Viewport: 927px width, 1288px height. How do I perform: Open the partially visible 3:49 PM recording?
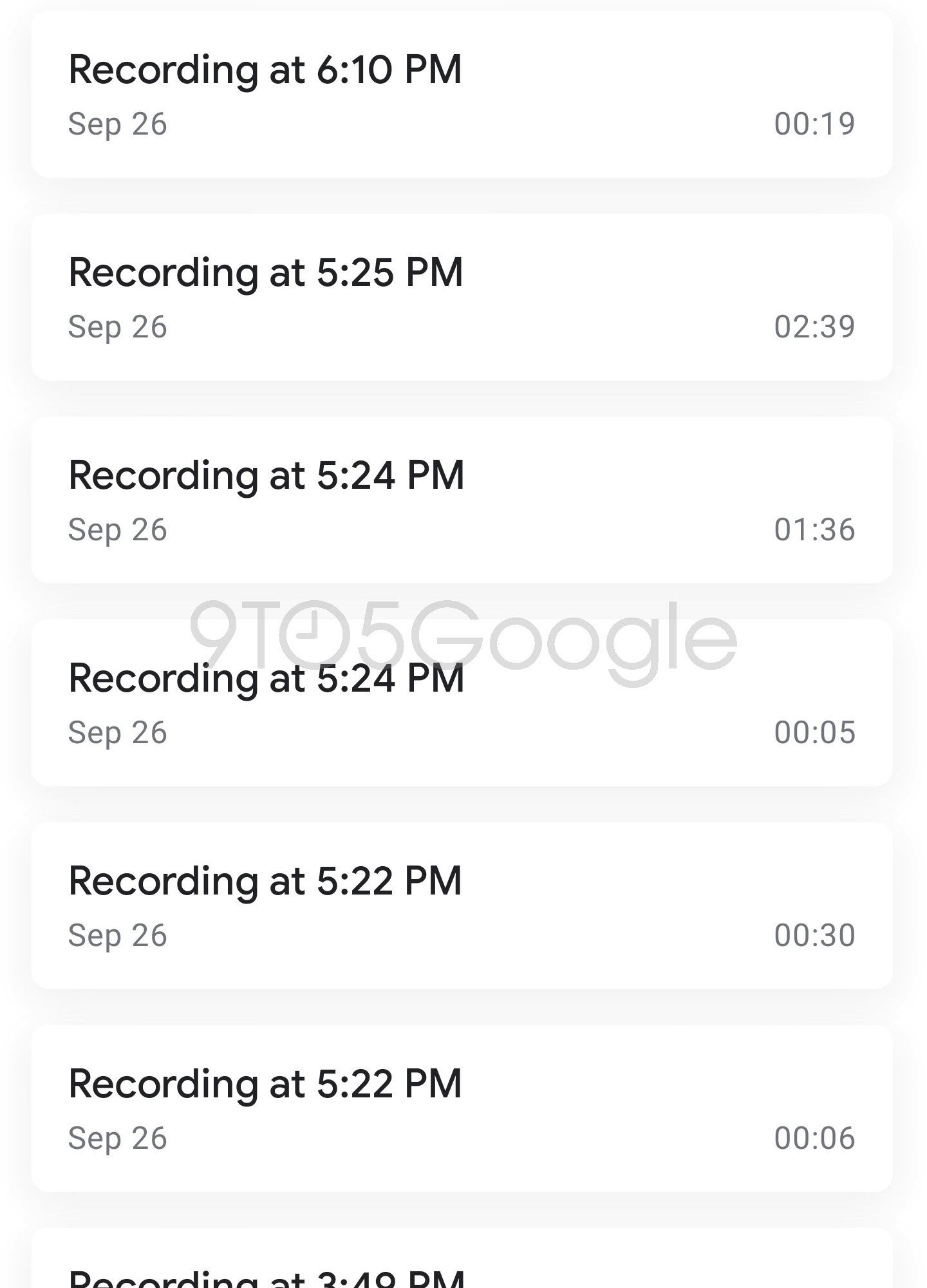click(x=267, y=1275)
